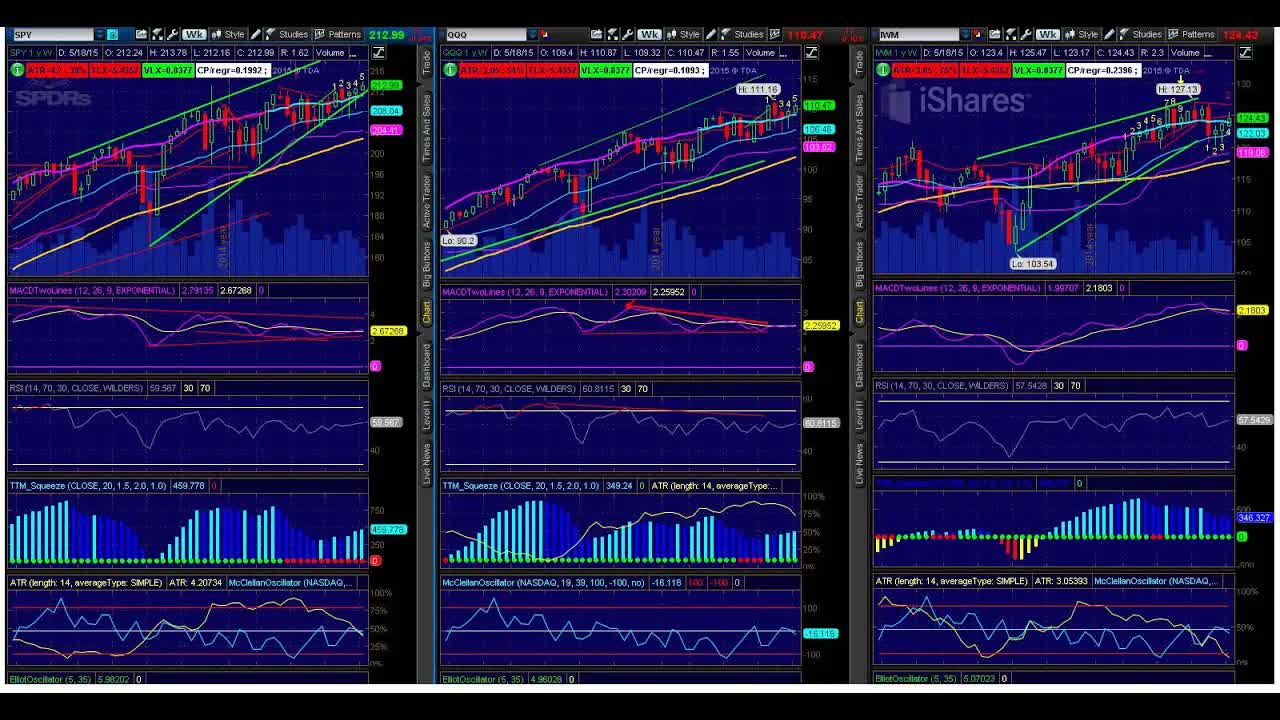Change Style on the SPY chart
1280x720 pixels.
(x=228, y=34)
